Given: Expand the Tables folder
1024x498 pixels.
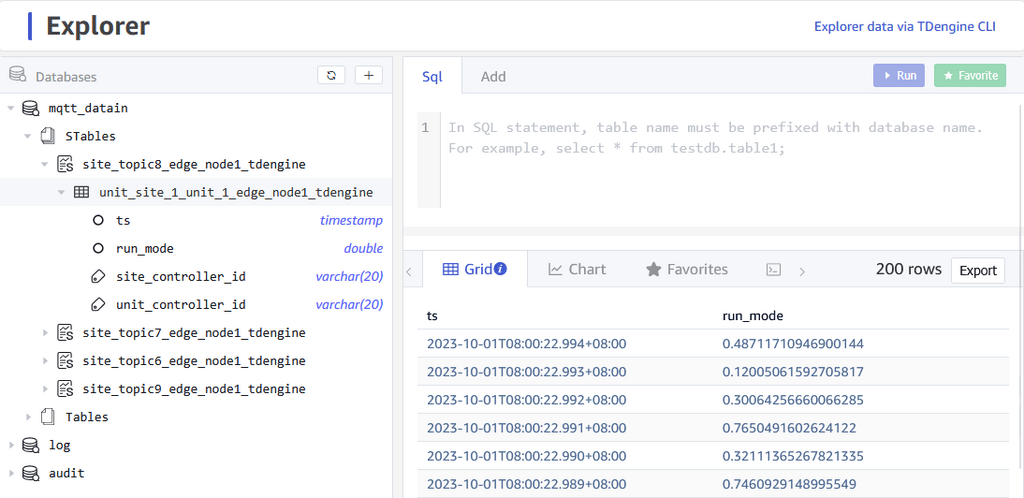Looking at the screenshot, I should pos(29,417).
